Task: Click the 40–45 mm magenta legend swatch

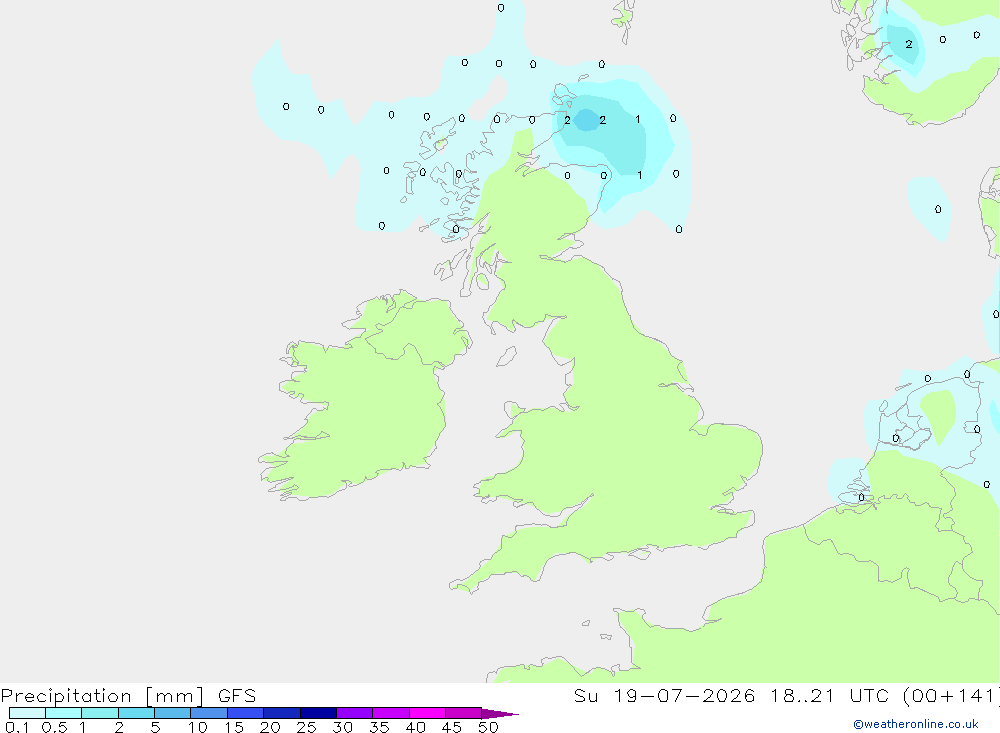Action: point(427,713)
